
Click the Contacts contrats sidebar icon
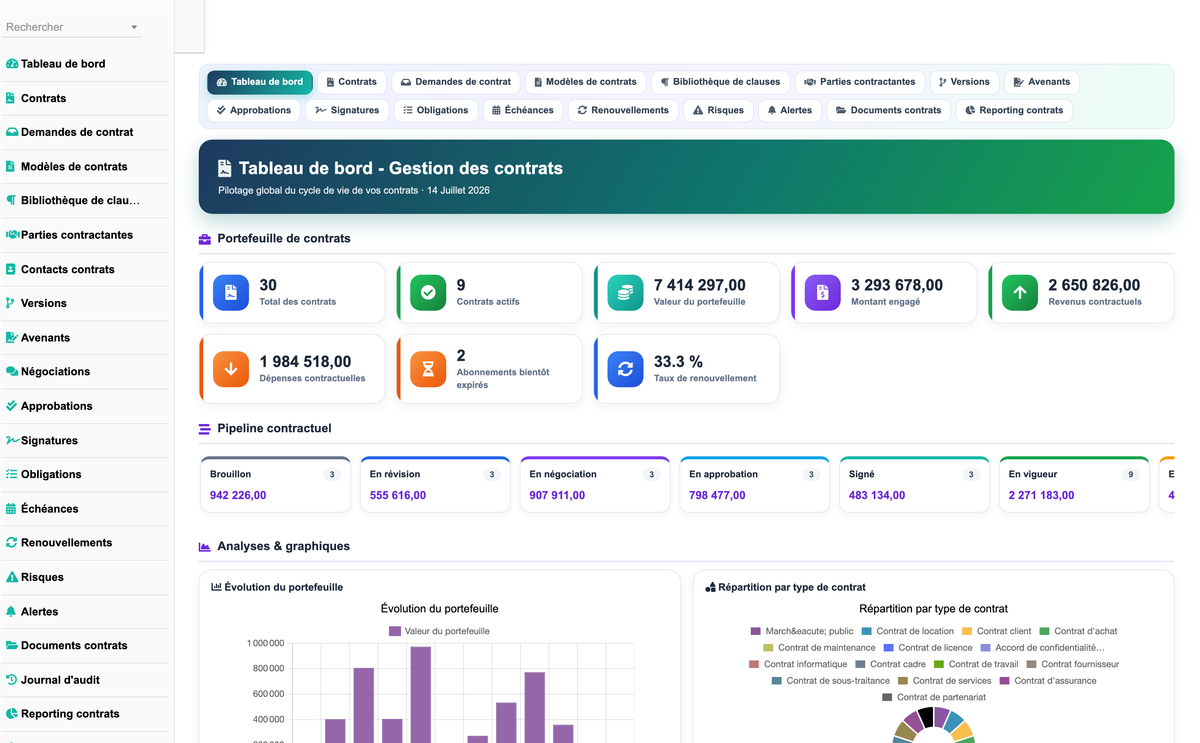(11, 269)
